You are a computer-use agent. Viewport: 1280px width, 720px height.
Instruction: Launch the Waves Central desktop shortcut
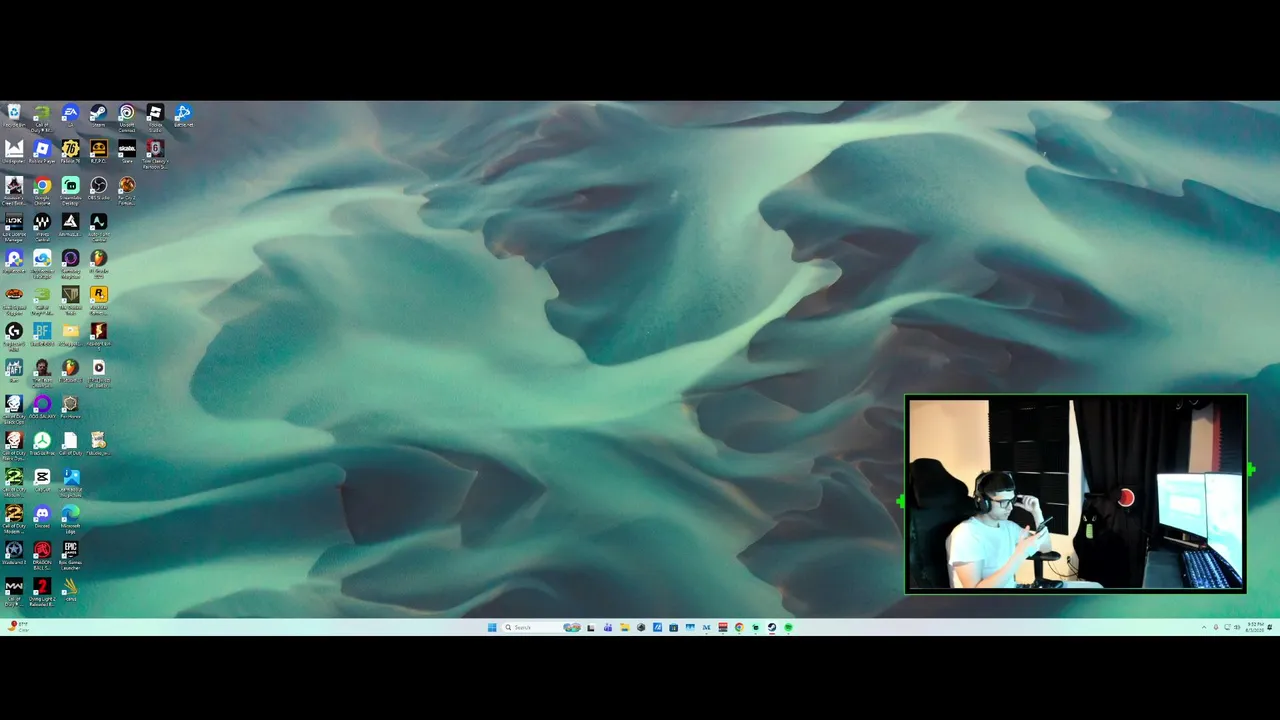pos(42,228)
